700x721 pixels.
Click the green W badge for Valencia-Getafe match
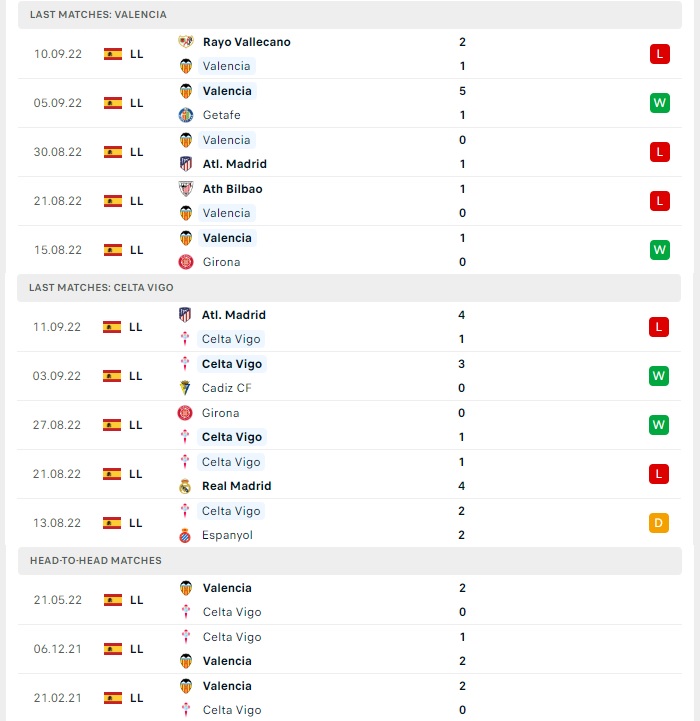660,103
